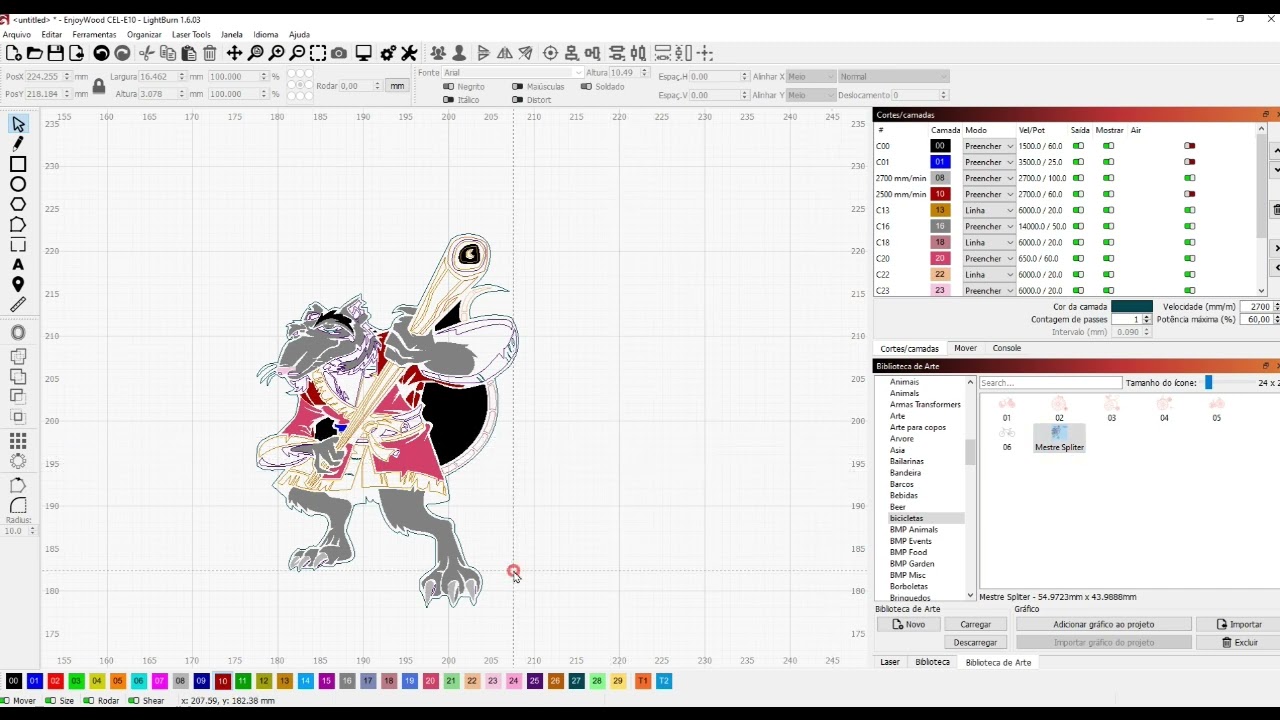Click Adicionar gráfico ao projeto button
The width and height of the screenshot is (1280, 720).
1104,624
